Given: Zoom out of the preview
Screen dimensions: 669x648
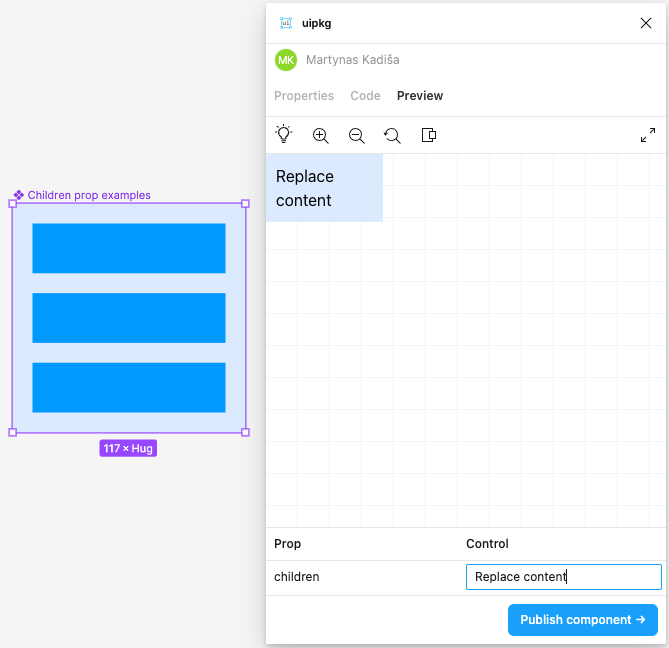Looking at the screenshot, I should tap(356, 135).
